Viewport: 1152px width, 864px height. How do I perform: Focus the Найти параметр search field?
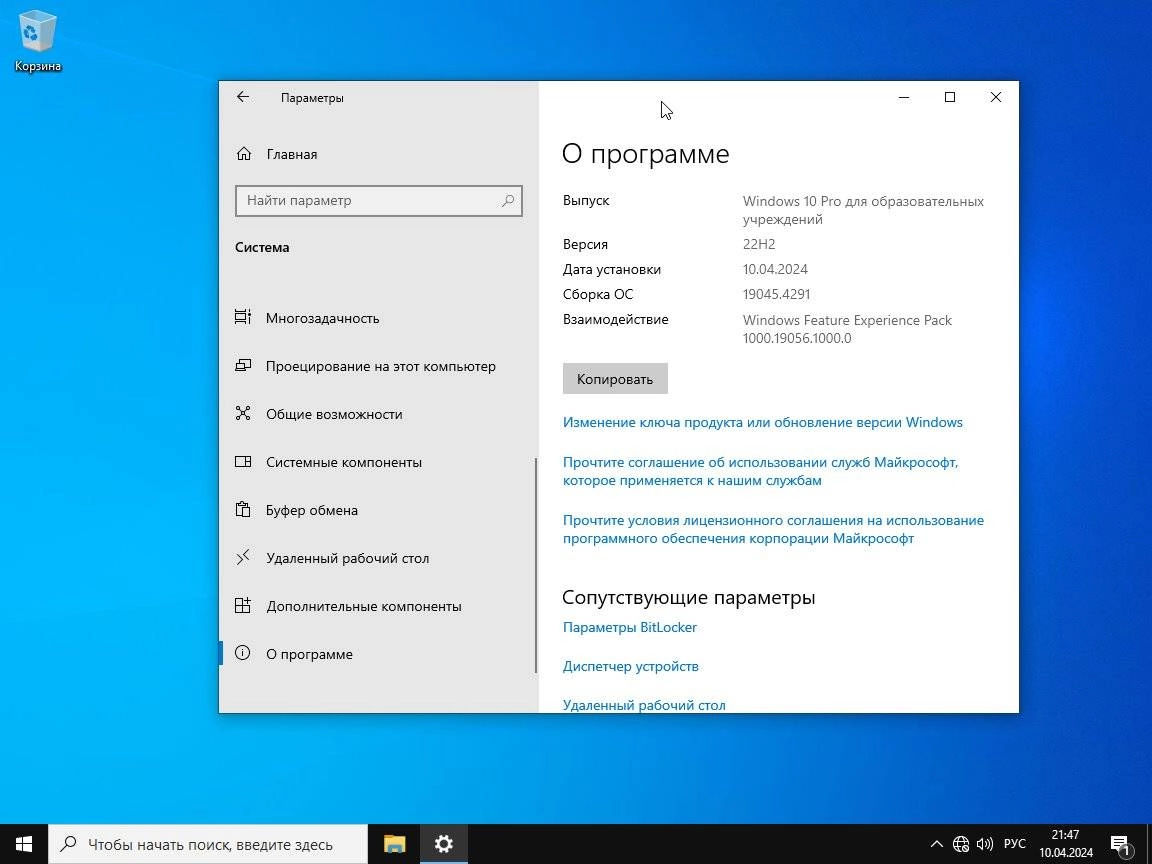pos(378,201)
